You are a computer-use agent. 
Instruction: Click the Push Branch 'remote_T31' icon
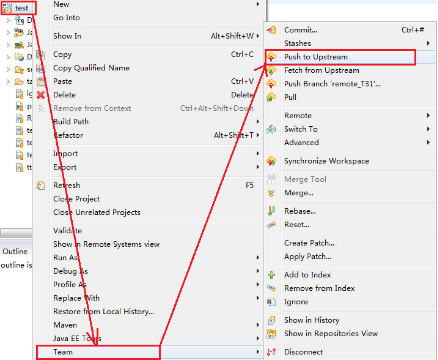(272, 84)
